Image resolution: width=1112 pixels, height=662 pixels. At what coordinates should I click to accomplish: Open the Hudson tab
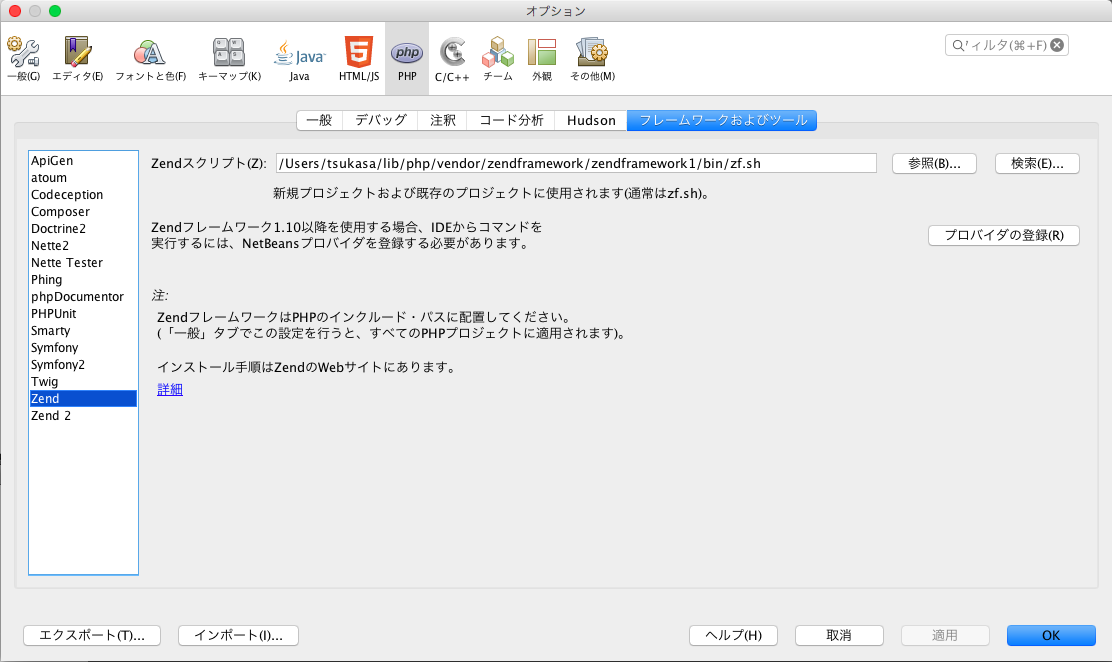point(591,120)
